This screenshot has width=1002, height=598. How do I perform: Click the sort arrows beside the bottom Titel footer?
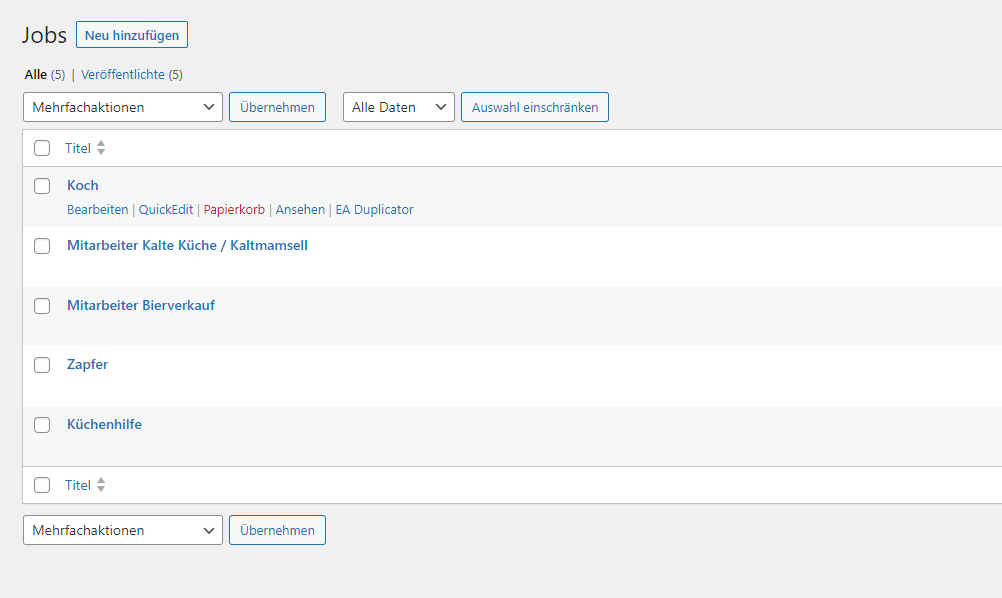click(101, 485)
